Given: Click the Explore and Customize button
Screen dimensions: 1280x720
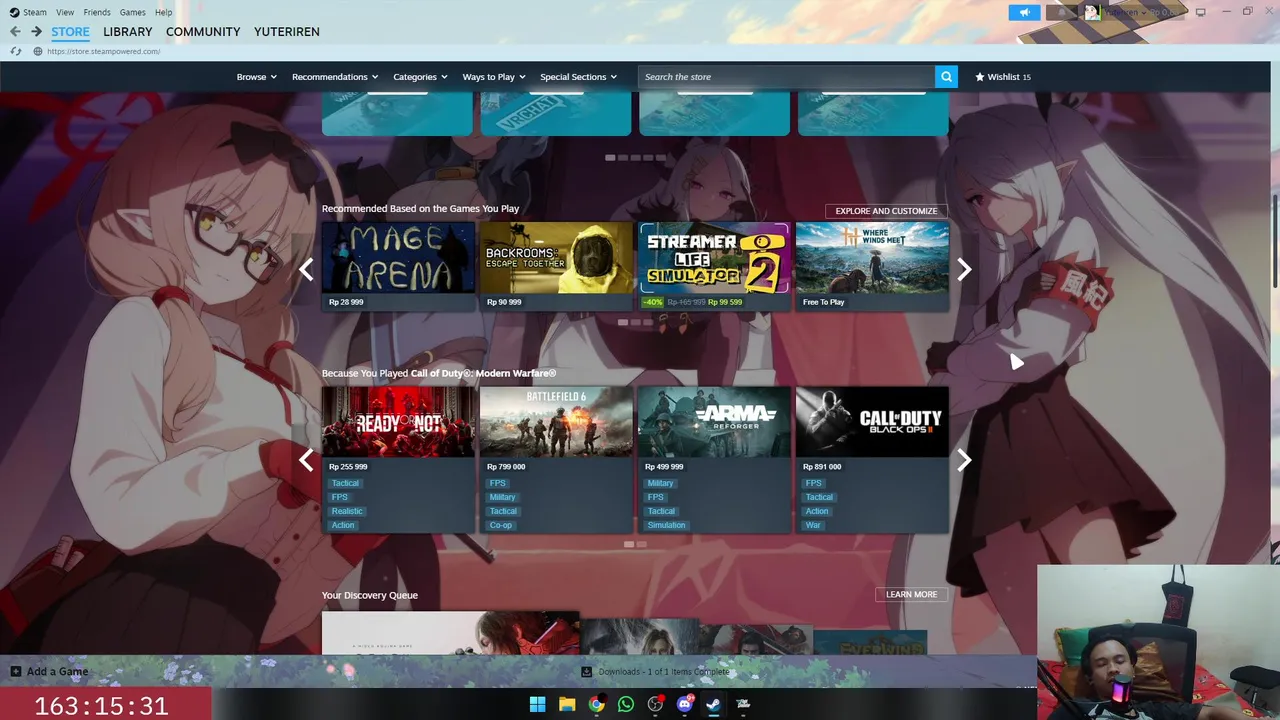Looking at the screenshot, I should (886, 211).
